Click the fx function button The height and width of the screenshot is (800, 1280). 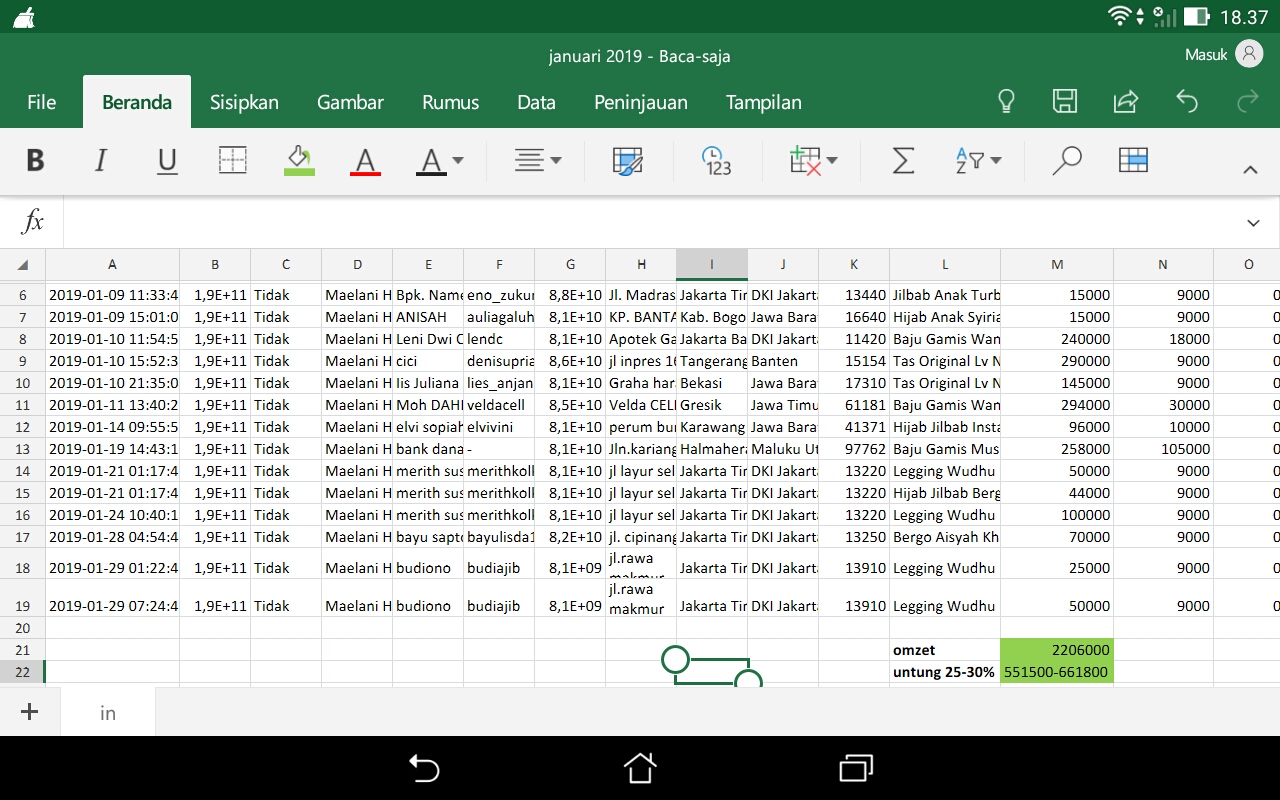(x=33, y=222)
